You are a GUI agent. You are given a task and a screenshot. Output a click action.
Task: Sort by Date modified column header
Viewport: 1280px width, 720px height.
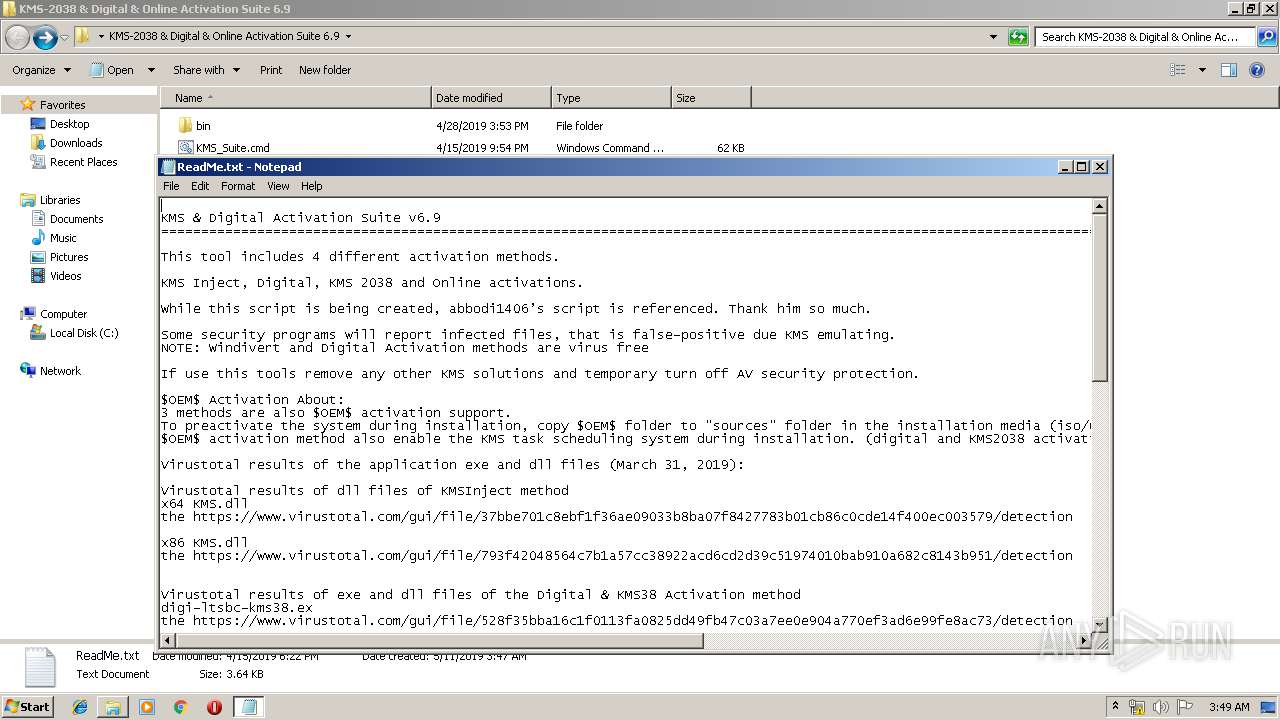491,98
